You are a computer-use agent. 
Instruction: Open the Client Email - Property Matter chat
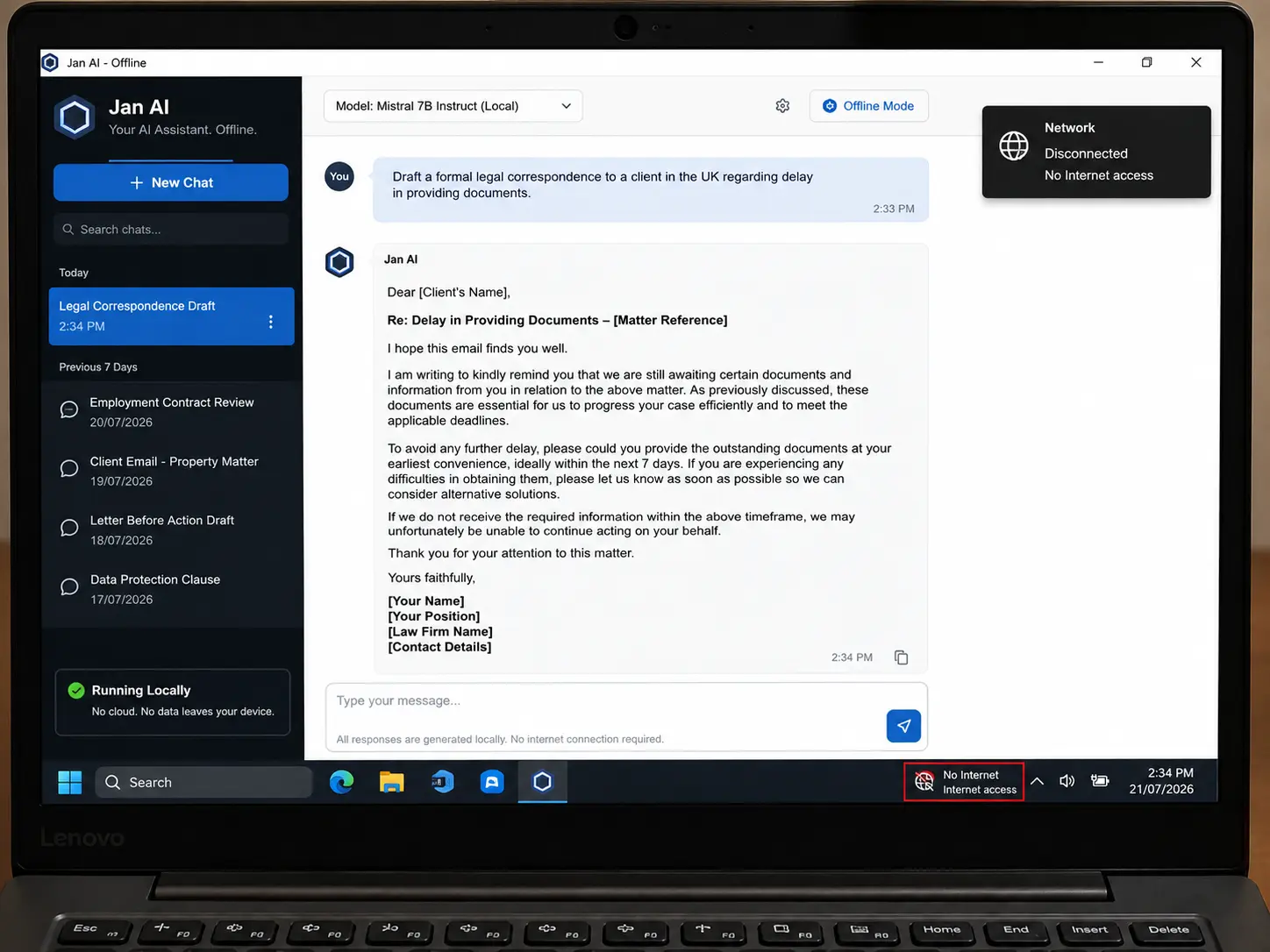pos(171,471)
